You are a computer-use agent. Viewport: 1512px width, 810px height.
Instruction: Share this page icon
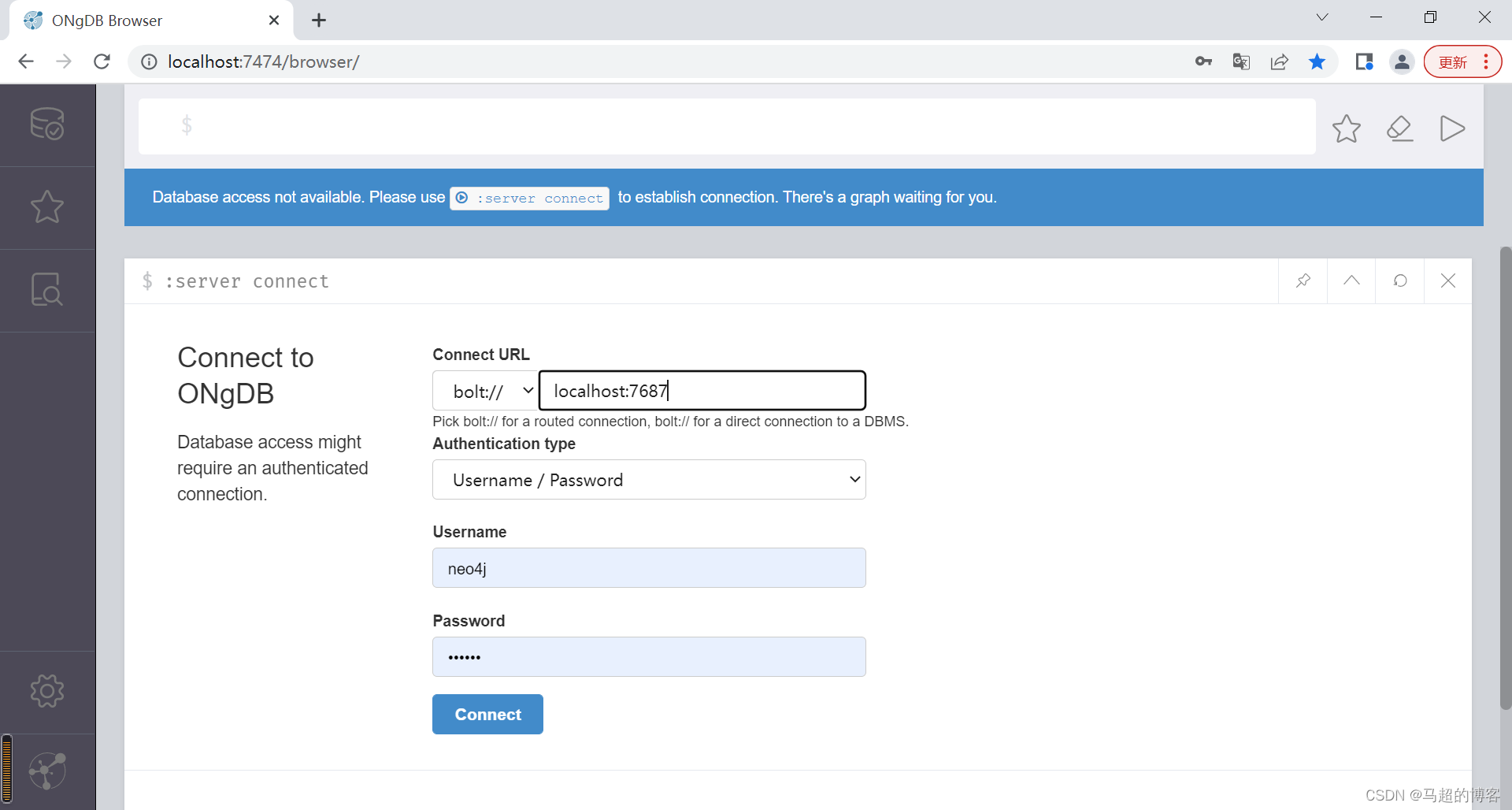[1279, 61]
